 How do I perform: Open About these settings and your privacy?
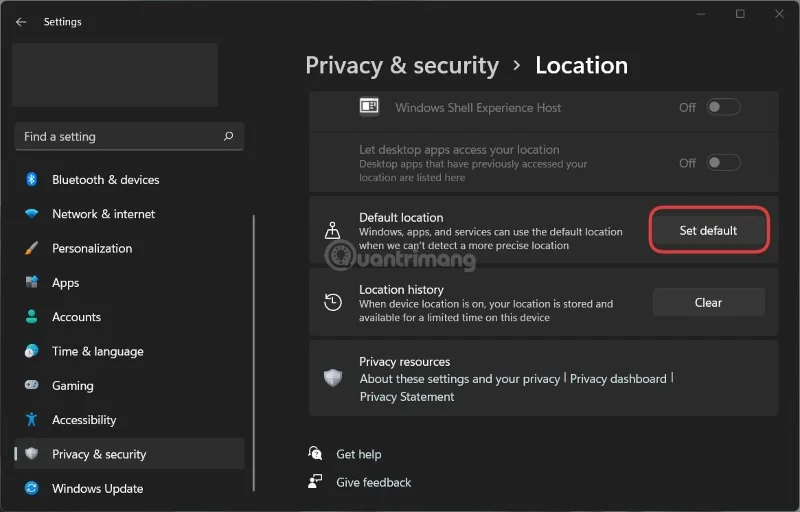[460, 379]
